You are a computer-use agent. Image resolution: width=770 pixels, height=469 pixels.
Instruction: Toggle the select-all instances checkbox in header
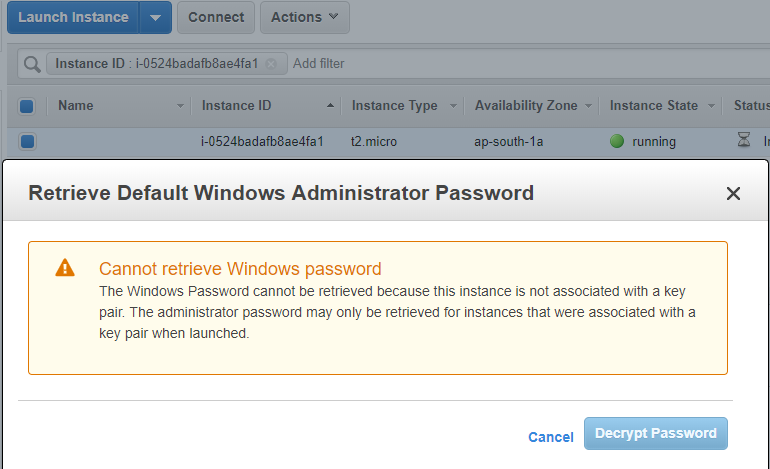pyautogui.click(x=27, y=106)
